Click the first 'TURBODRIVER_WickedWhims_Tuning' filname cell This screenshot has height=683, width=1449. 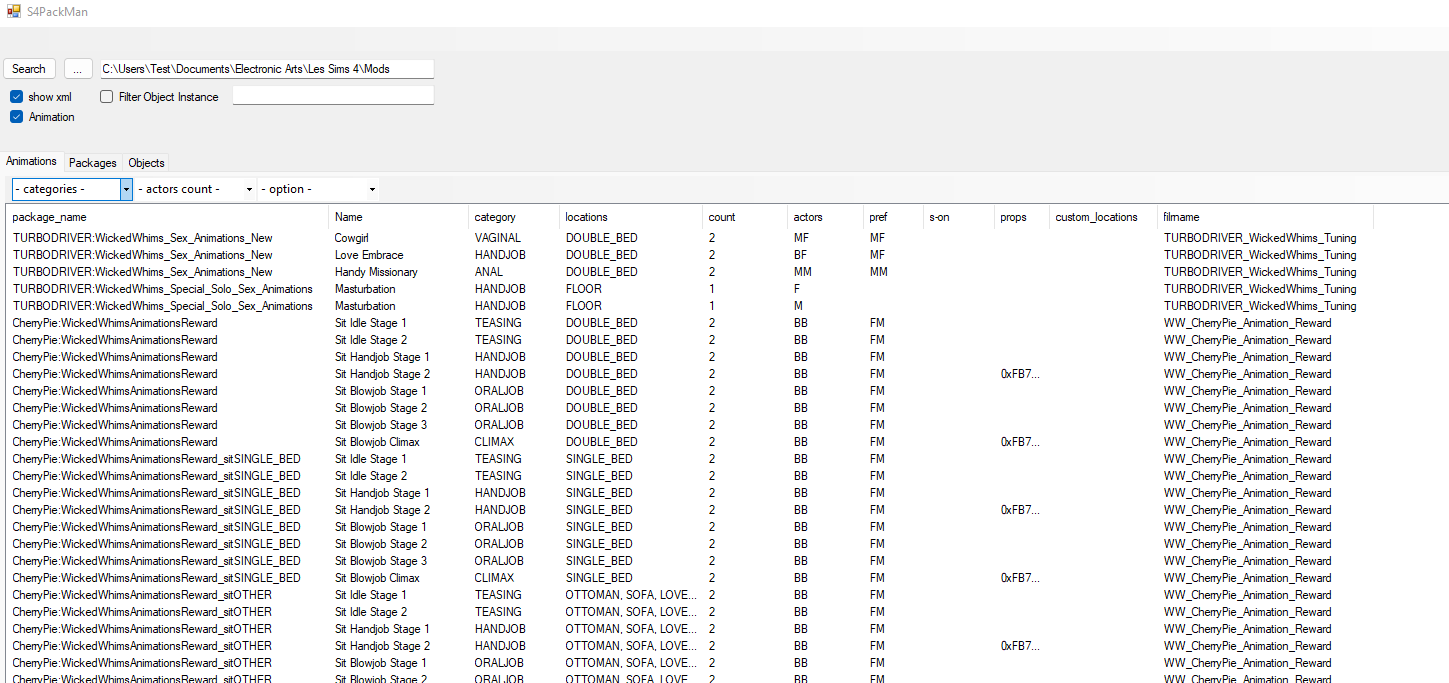tap(1260, 238)
